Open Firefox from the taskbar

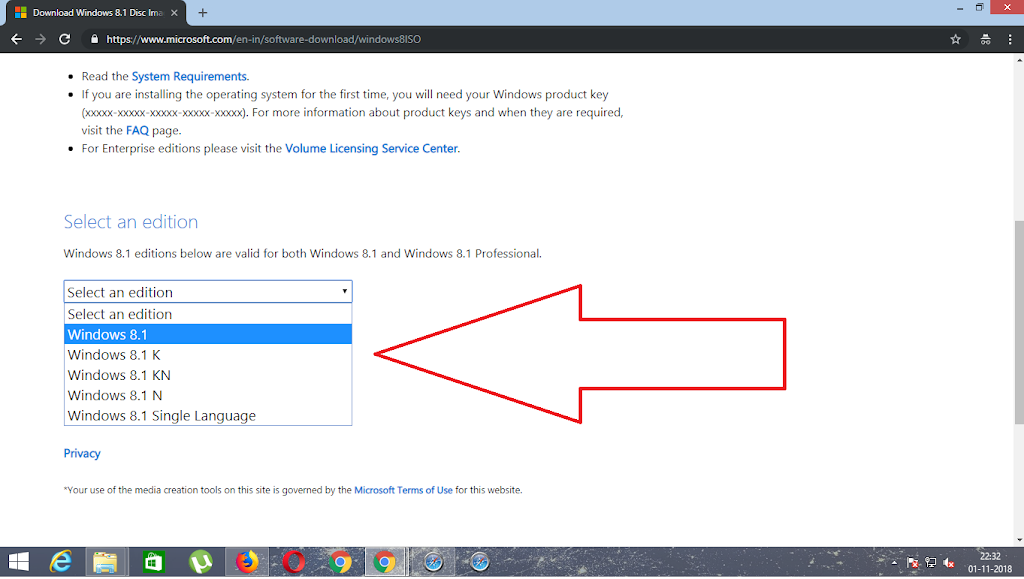(246, 562)
